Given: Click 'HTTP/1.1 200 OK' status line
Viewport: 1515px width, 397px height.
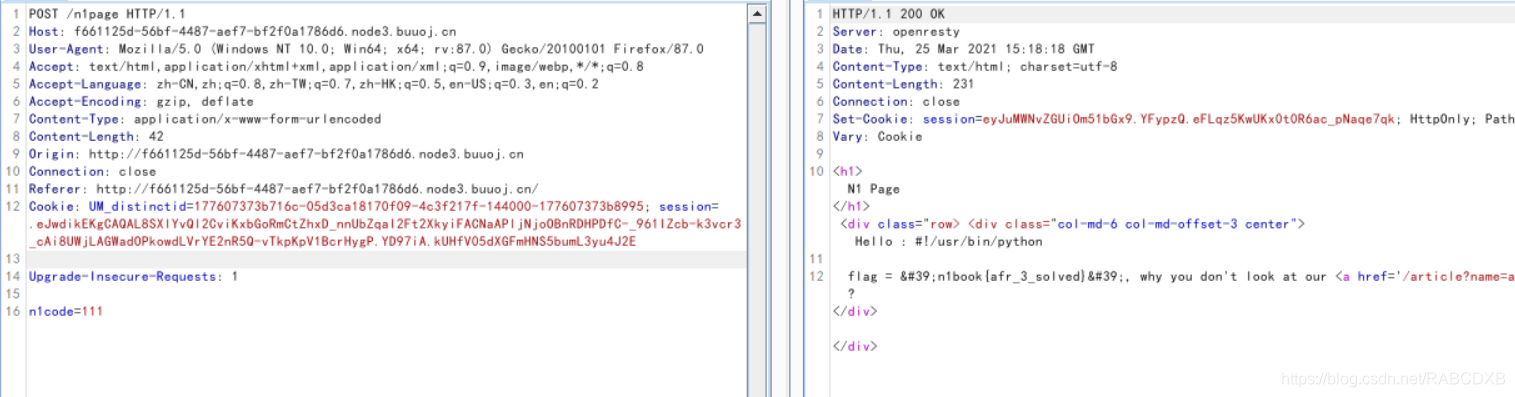Looking at the screenshot, I should tap(888, 13).
